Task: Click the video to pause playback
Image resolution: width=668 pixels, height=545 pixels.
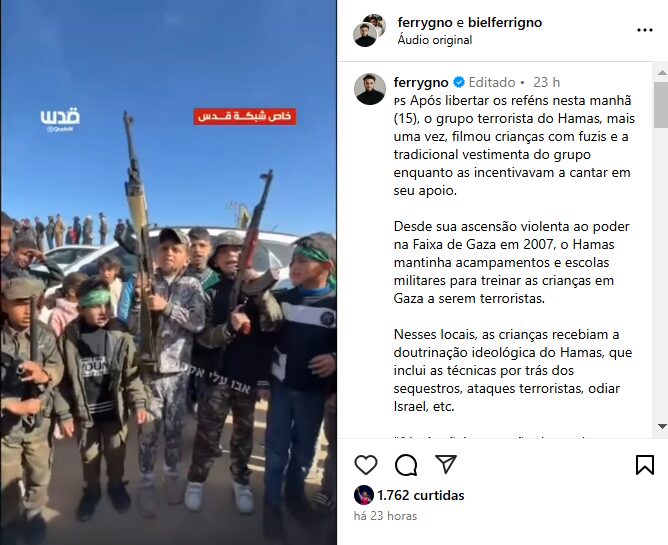Action: pyautogui.click(x=168, y=273)
